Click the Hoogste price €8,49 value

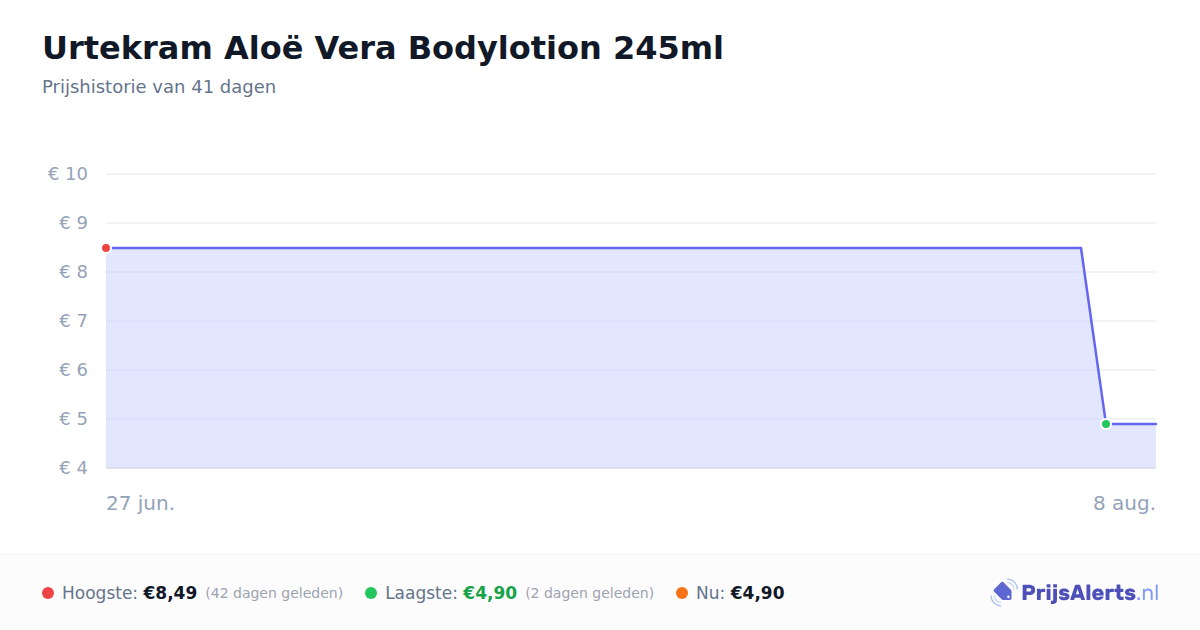[x=170, y=593]
